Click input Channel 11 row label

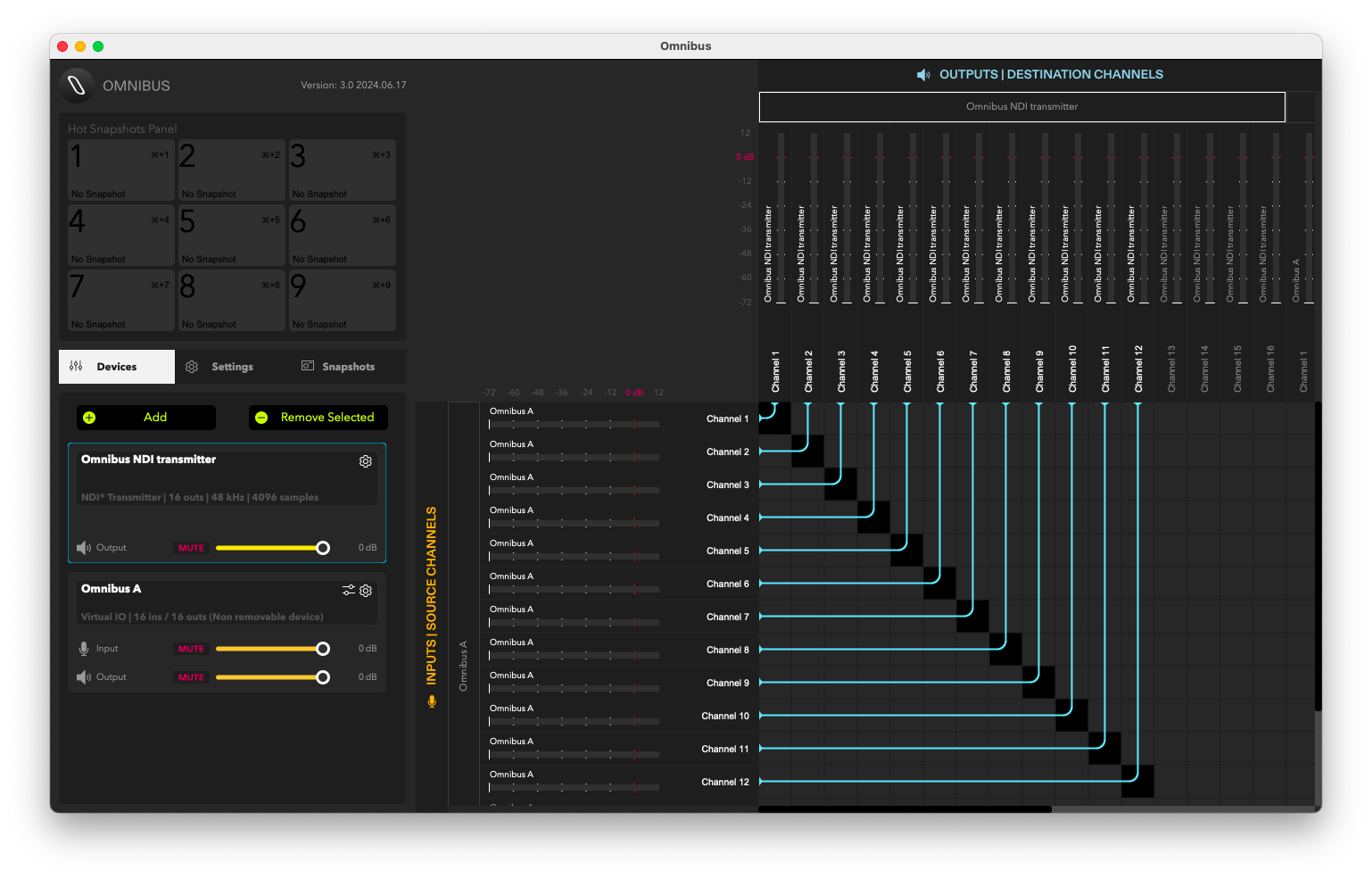[725, 749]
